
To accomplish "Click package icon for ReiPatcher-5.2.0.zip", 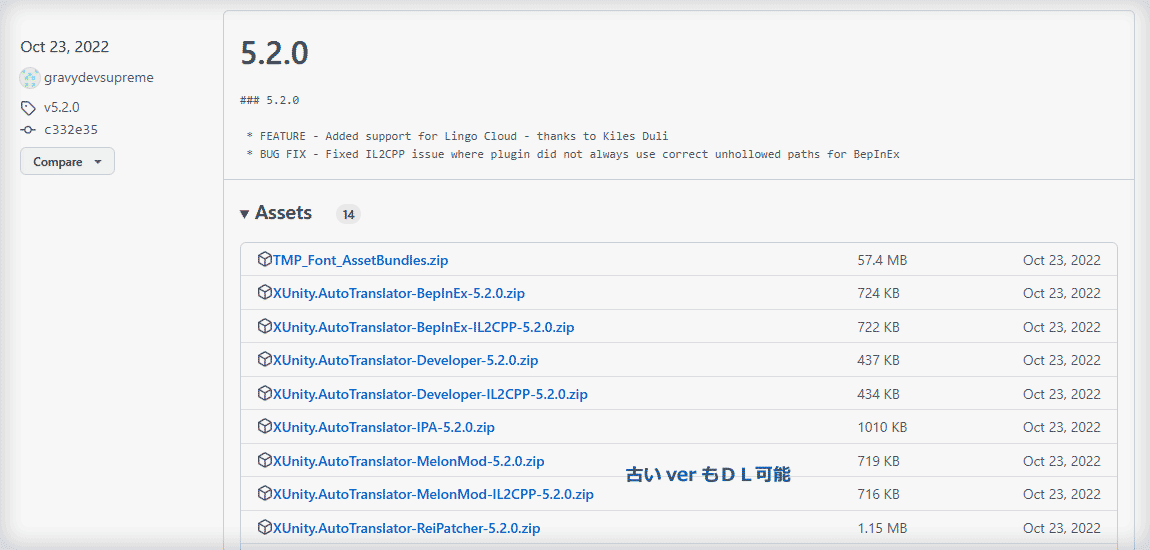I will (265, 527).
